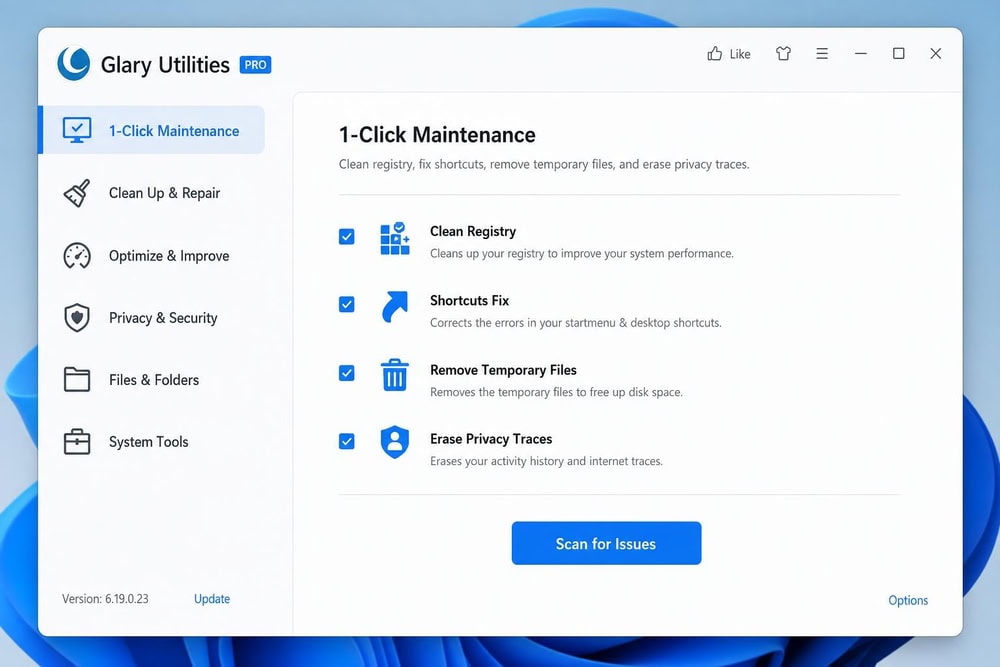Viewport: 1000px width, 667px height.
Task: Click the Version: 6.19.0.23 text
Action: click(x=105, y=599)
